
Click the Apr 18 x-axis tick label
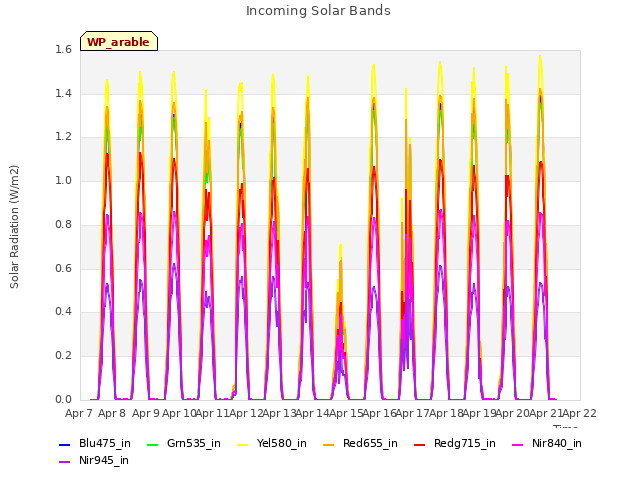pyautogui.click(x=446, y=413)
